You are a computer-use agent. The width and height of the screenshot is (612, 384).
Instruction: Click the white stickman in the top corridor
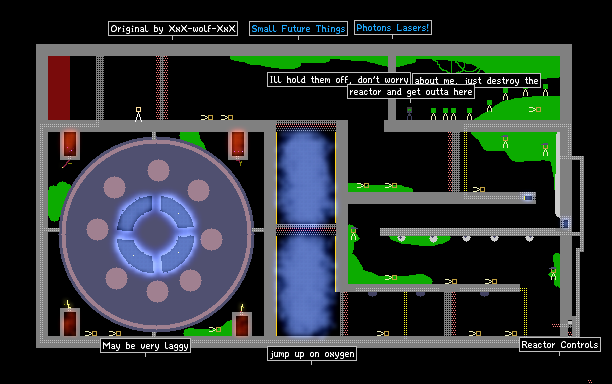click(138, 114)
